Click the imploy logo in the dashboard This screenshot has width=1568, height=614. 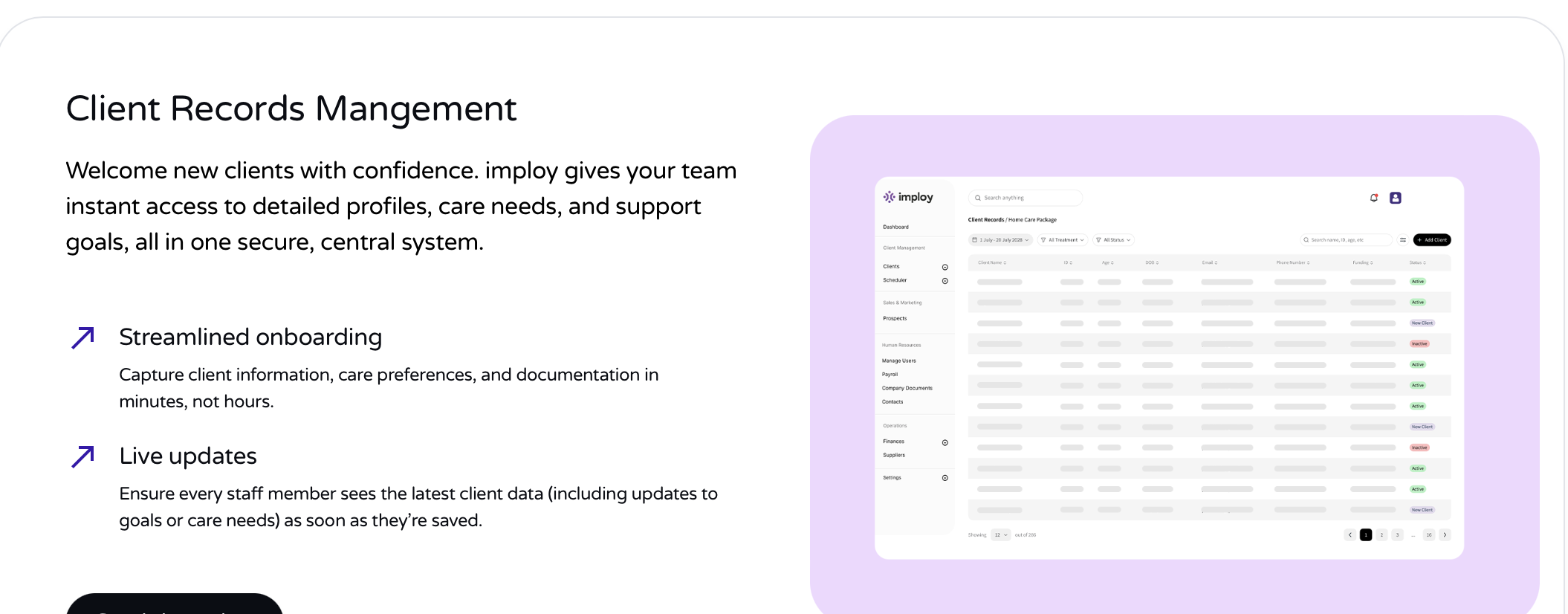pos(907,197)
